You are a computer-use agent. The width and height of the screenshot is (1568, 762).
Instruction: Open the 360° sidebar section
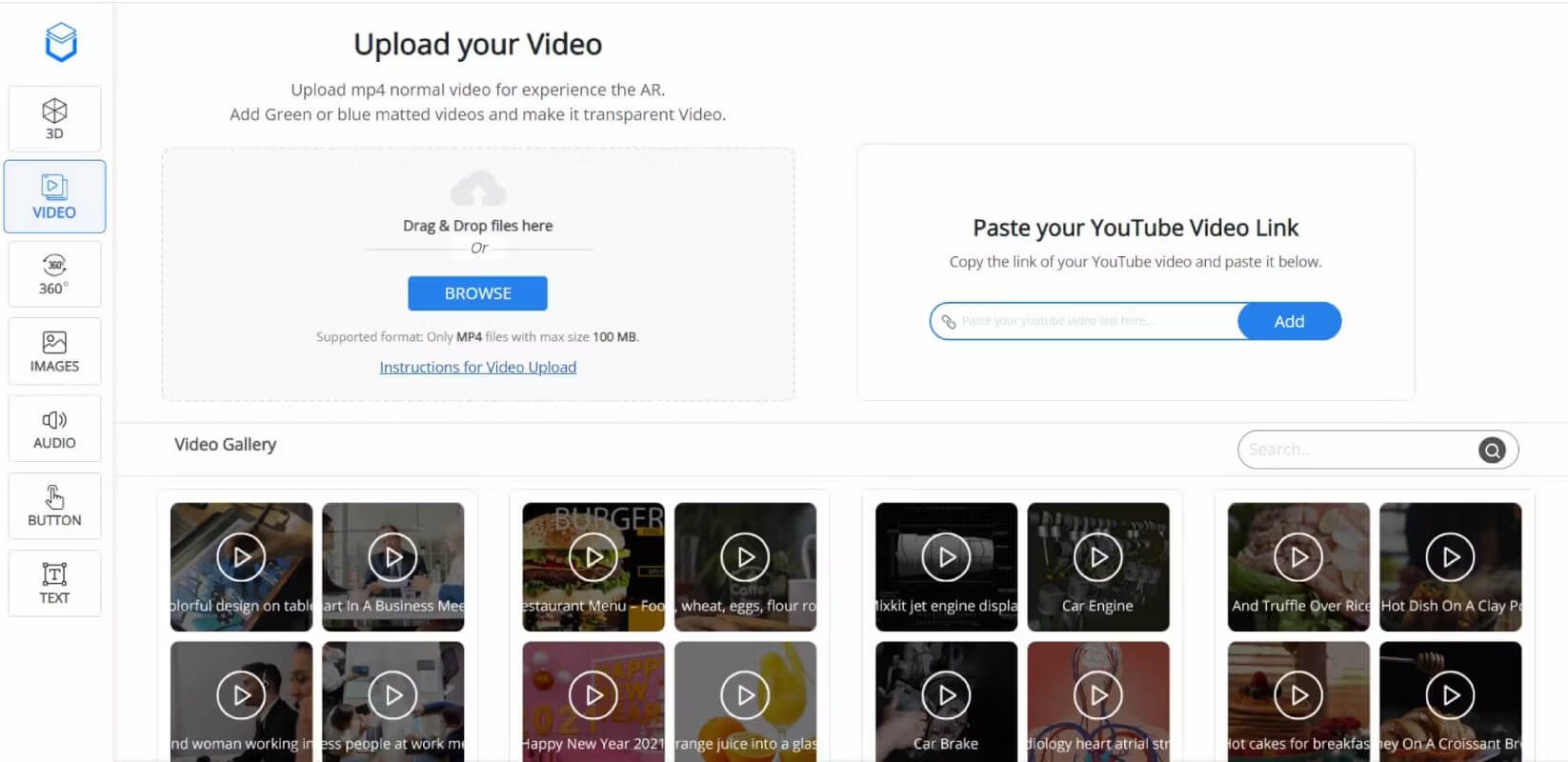pos(54,274)
